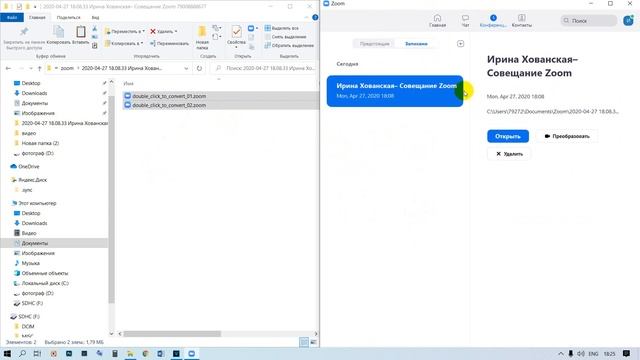Collapse the Explorer ribbon with the chevron
This screenshot has width=640, height=360.
click(307, 18)
